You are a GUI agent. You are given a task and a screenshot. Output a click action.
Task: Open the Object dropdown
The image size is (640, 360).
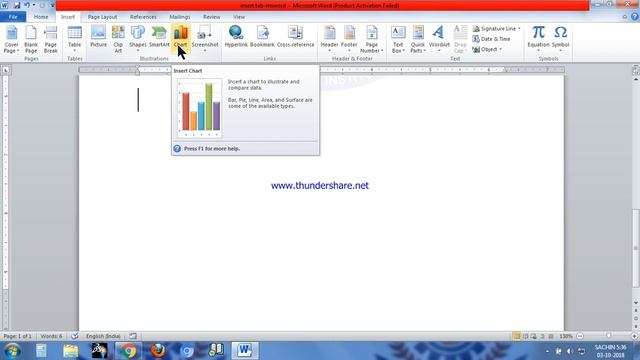click(487, 49)
